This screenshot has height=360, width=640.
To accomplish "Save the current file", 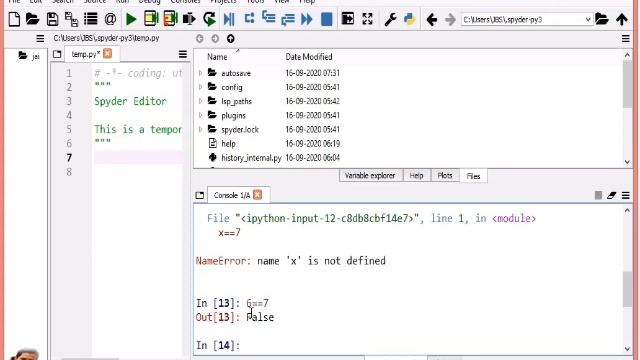I will point(52,19).
